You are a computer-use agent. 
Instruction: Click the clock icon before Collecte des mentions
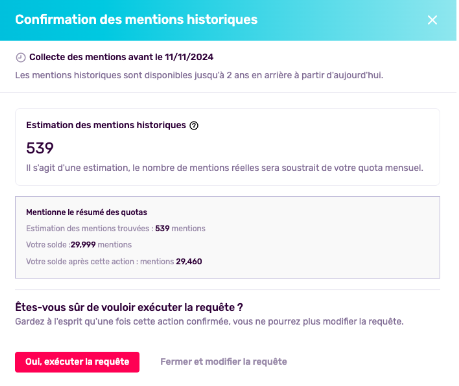21,57
